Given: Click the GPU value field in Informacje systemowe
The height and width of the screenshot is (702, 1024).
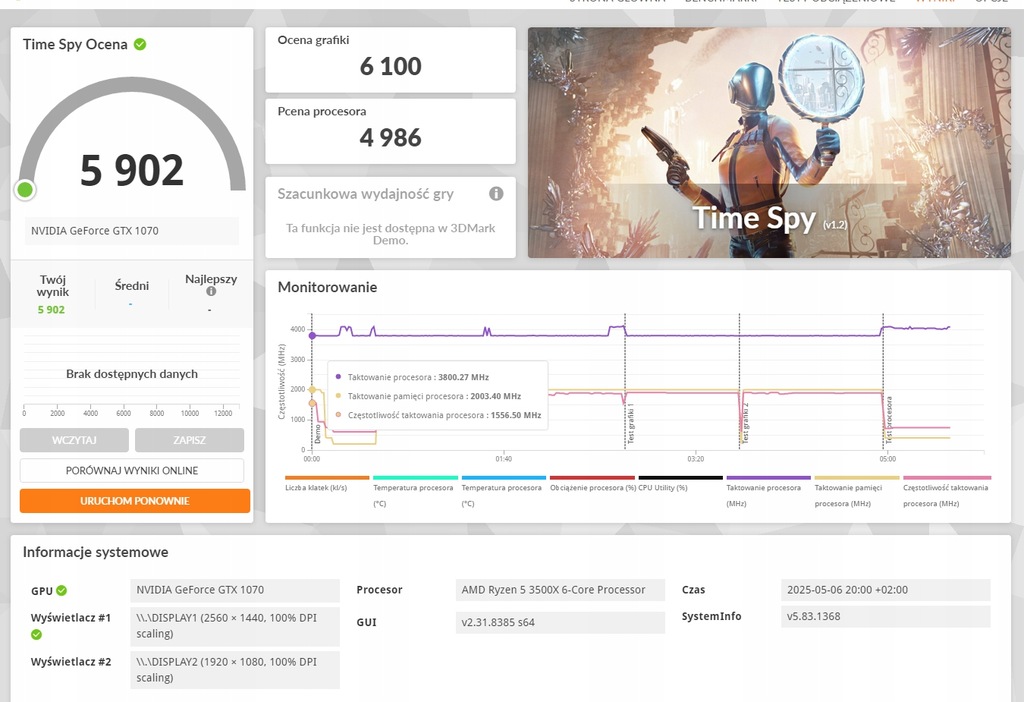Looking at the screenshot, I should (x=235, y=590).
